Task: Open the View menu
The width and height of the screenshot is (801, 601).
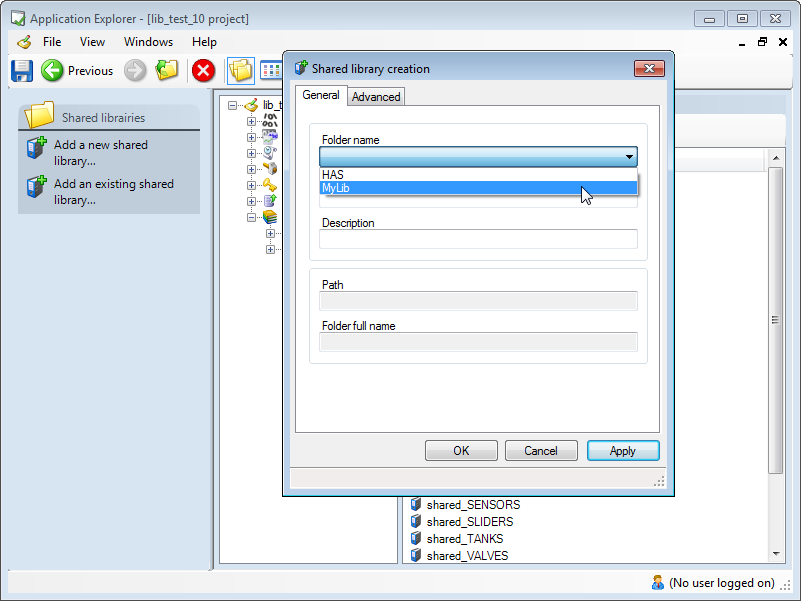Action: [92, 42]
